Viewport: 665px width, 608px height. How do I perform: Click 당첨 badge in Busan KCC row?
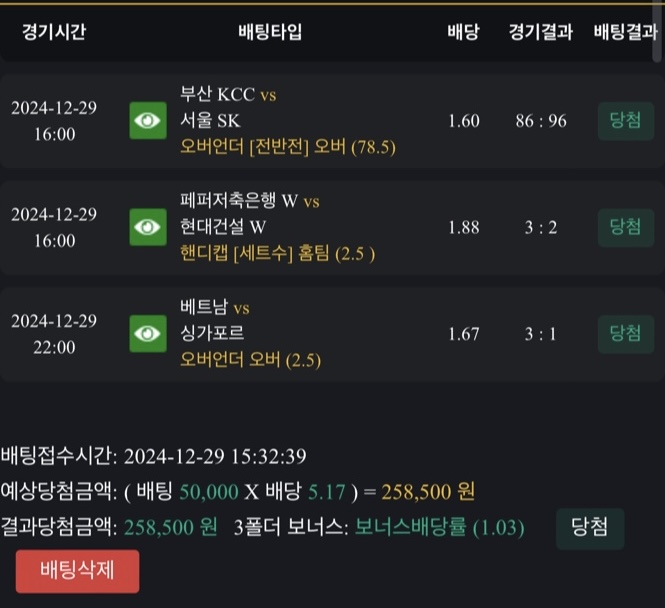tap(625, 120)
